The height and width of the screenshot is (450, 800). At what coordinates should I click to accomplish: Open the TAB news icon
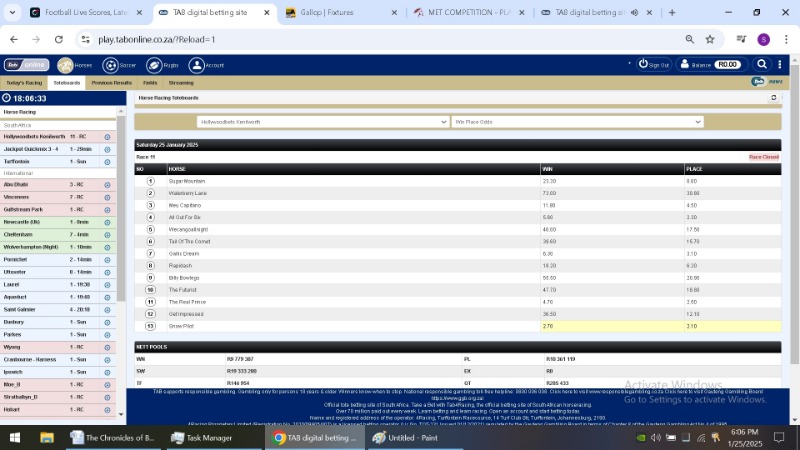(759, 82)
